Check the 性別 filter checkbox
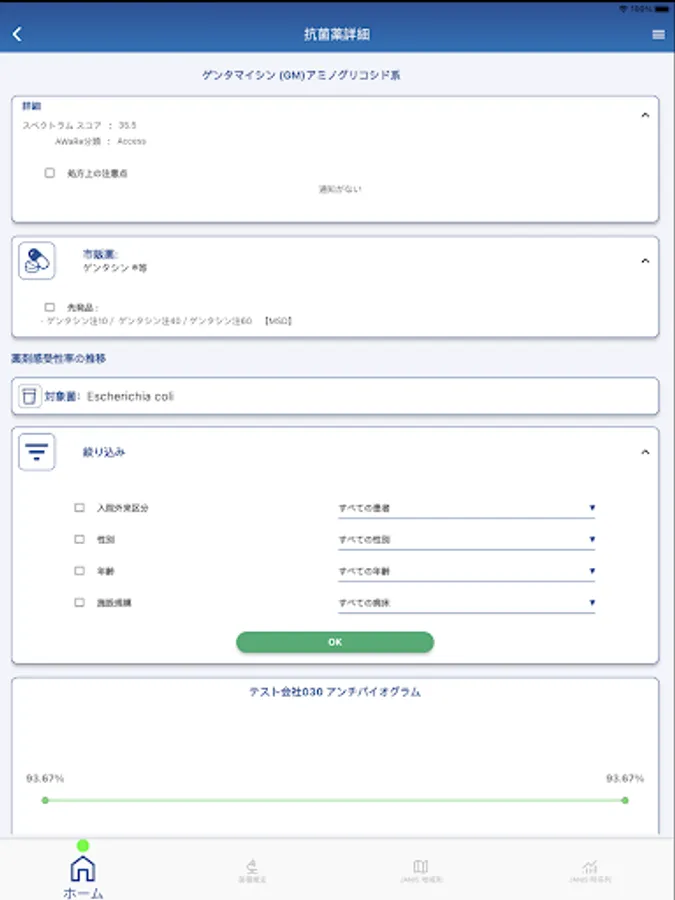 (x=79, y=540)
